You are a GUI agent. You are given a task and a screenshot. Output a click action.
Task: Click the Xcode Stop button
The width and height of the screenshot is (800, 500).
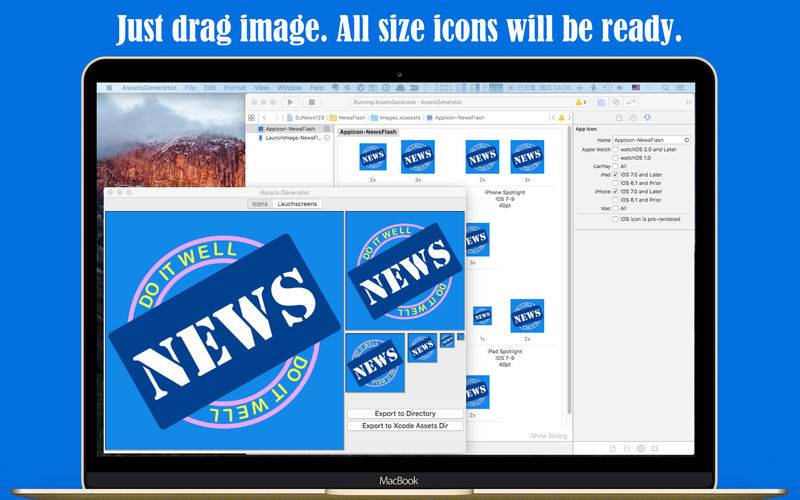pos(312,102)
